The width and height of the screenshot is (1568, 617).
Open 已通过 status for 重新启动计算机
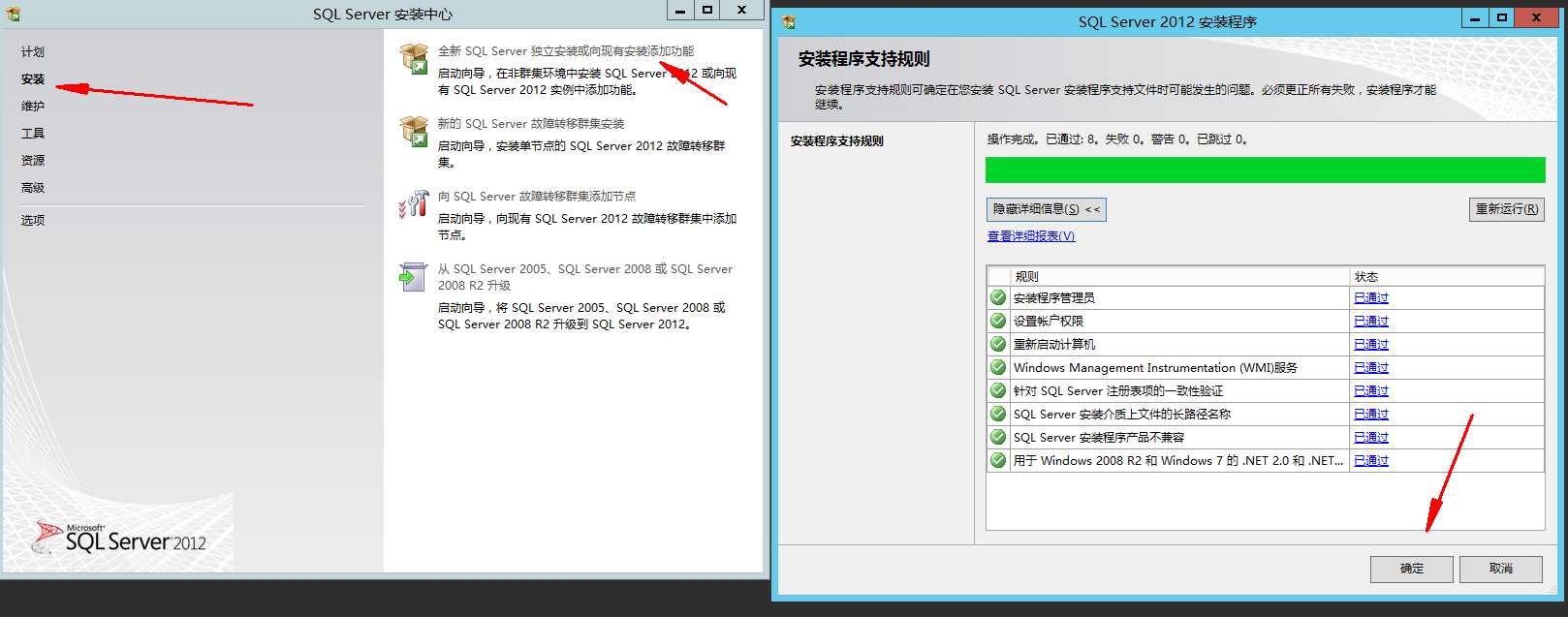click(1371, 345)
